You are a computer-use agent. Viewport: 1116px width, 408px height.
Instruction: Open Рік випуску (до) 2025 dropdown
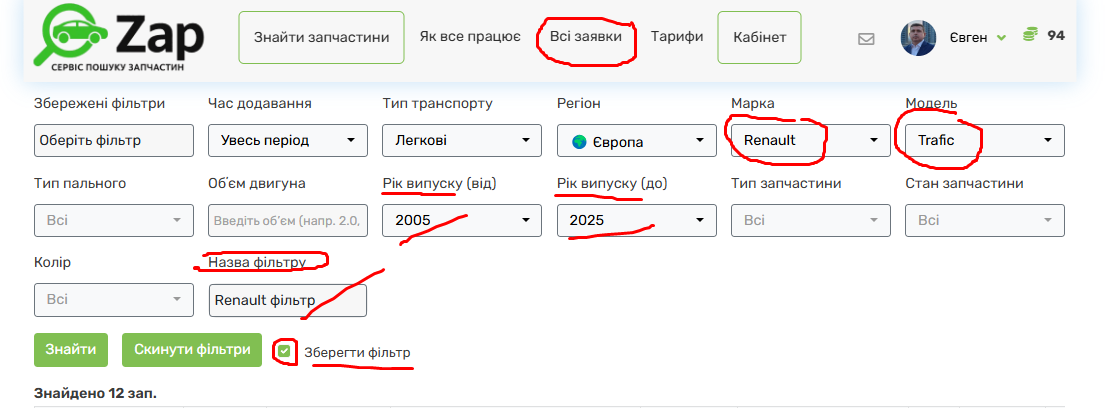(x=636, y=220)
